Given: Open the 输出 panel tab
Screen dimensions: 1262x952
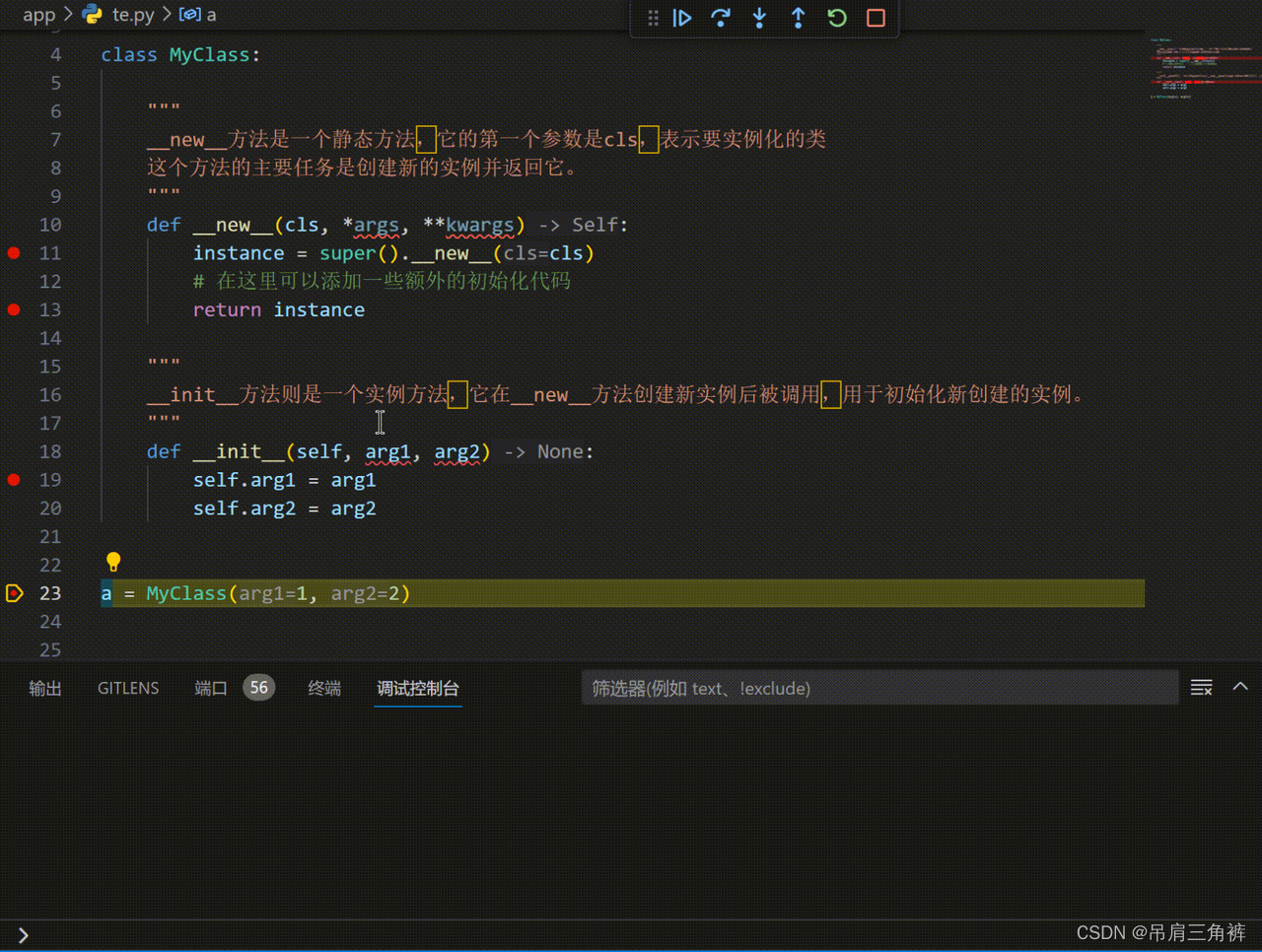Looking at the screenshot, I should [x=45, y=688].
